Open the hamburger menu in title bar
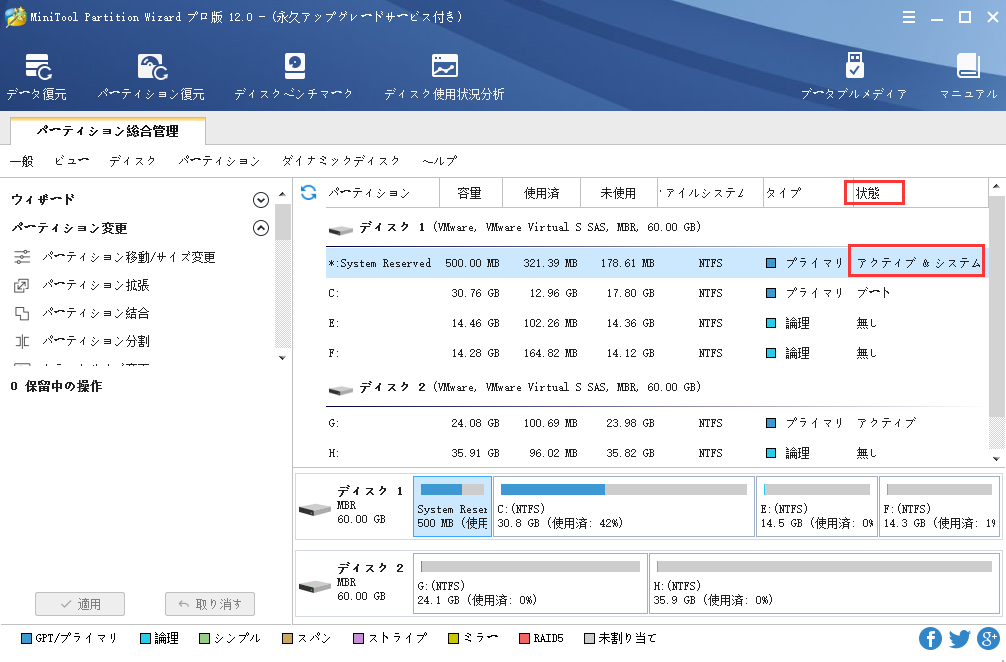Screen dimensions: 1006x662 [x=908, y=17]
